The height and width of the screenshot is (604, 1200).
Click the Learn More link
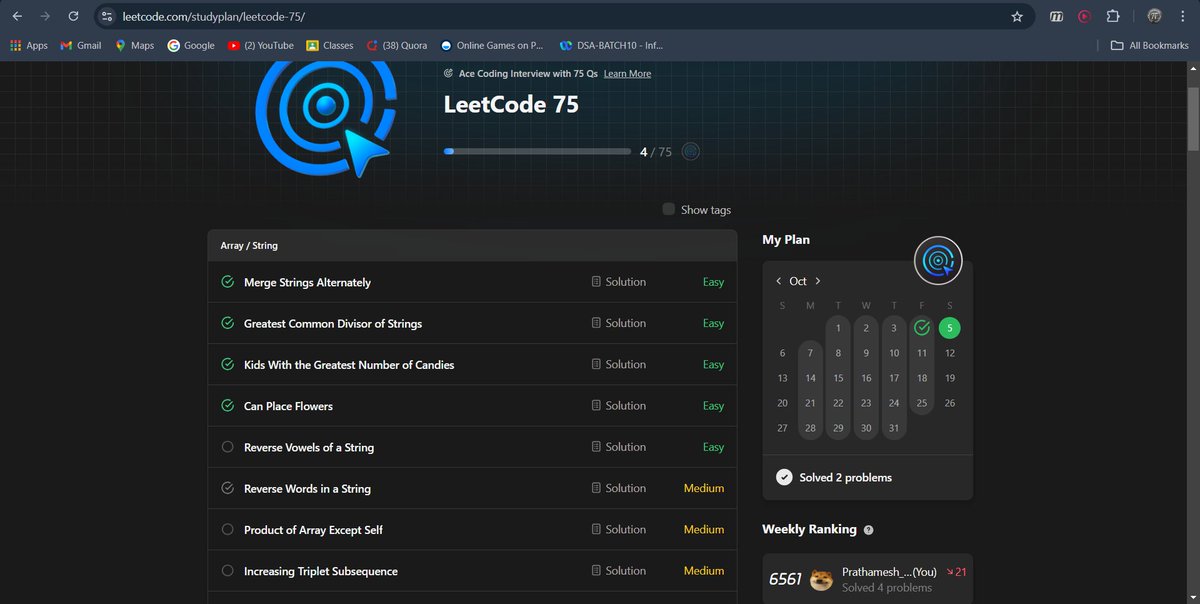tap(627, 74)
